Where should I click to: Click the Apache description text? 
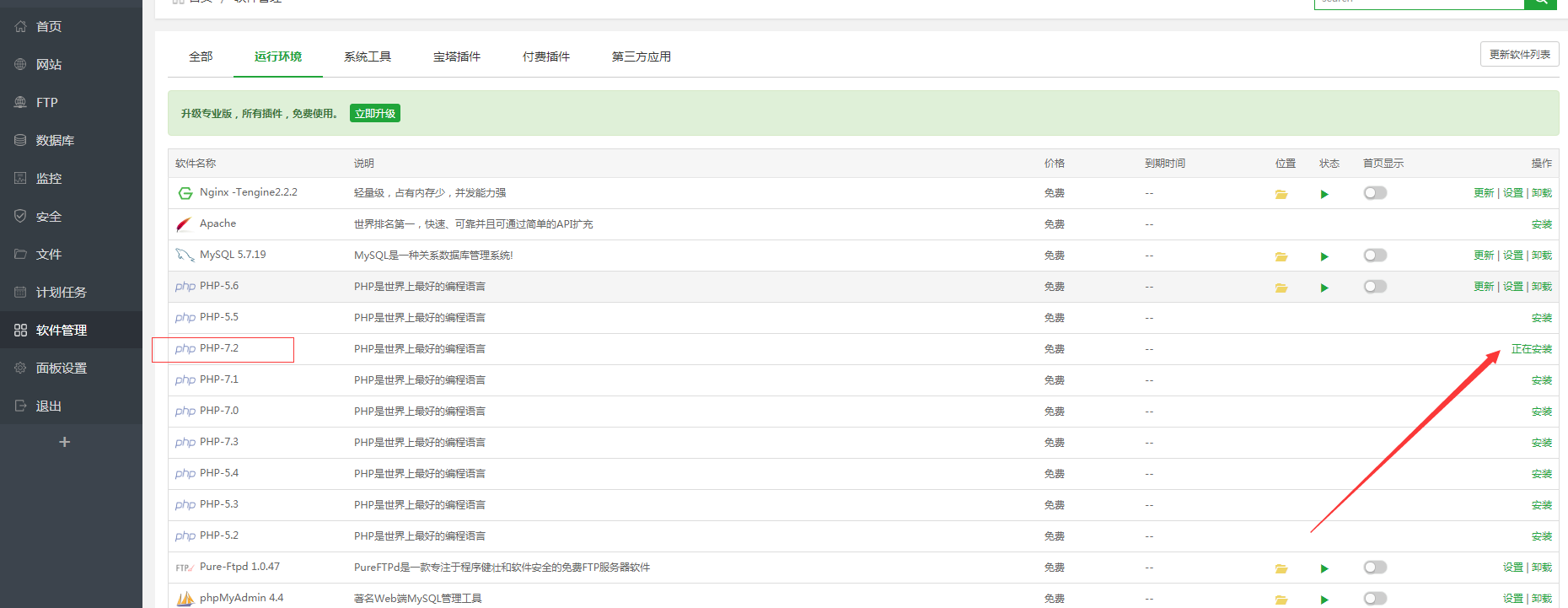pyautogui.click(x=473, y=224)
